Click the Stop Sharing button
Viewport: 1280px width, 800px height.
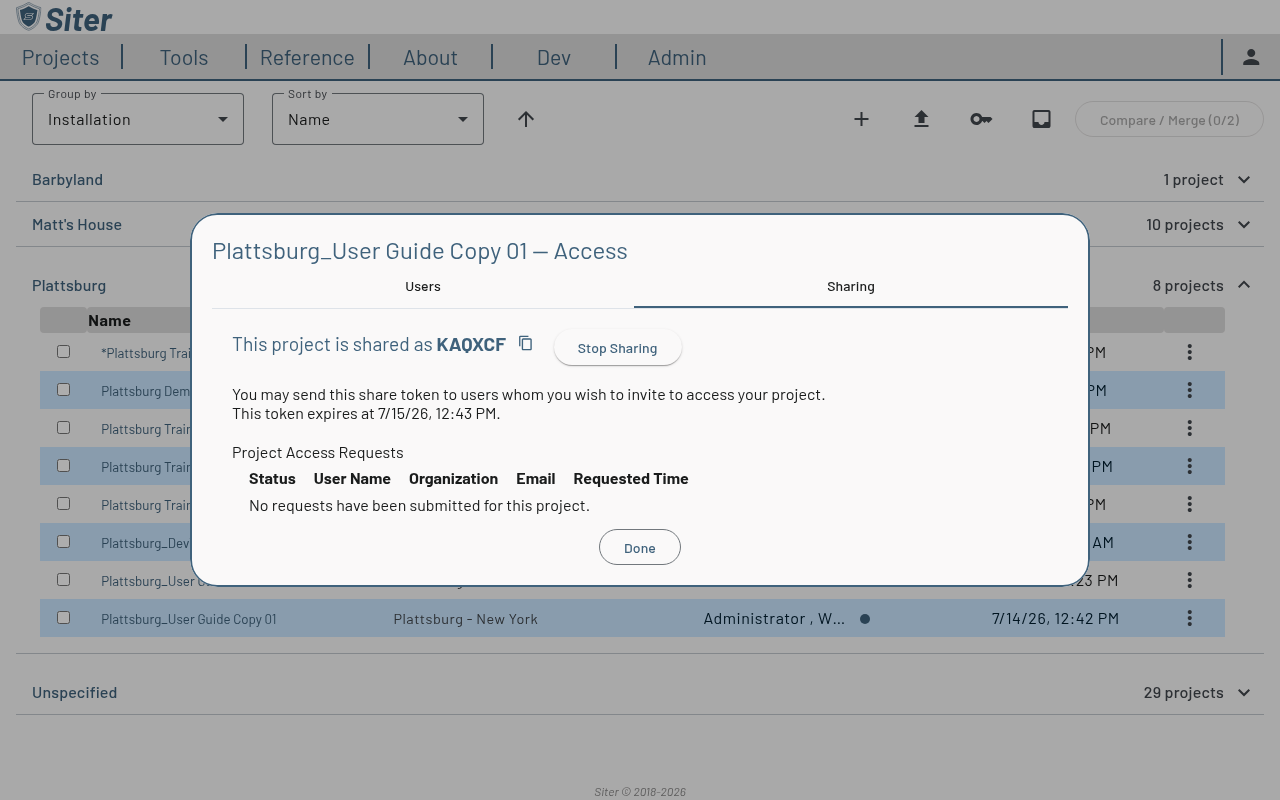coord(617,348)
